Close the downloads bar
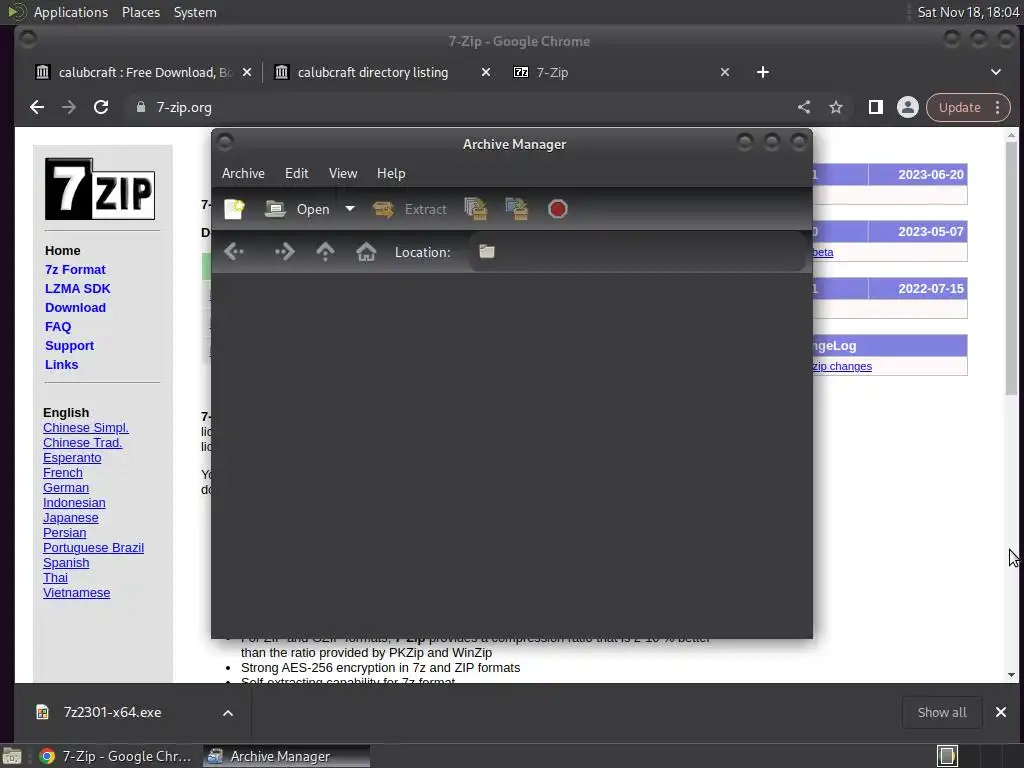The width and height of the screenshot is (1024, 768). tap(1000, 712)
